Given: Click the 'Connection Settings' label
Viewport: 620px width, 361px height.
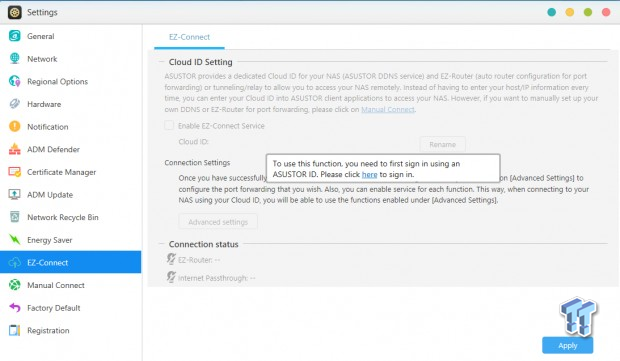Looking at the screenshot, I should (x=197, y=163).
